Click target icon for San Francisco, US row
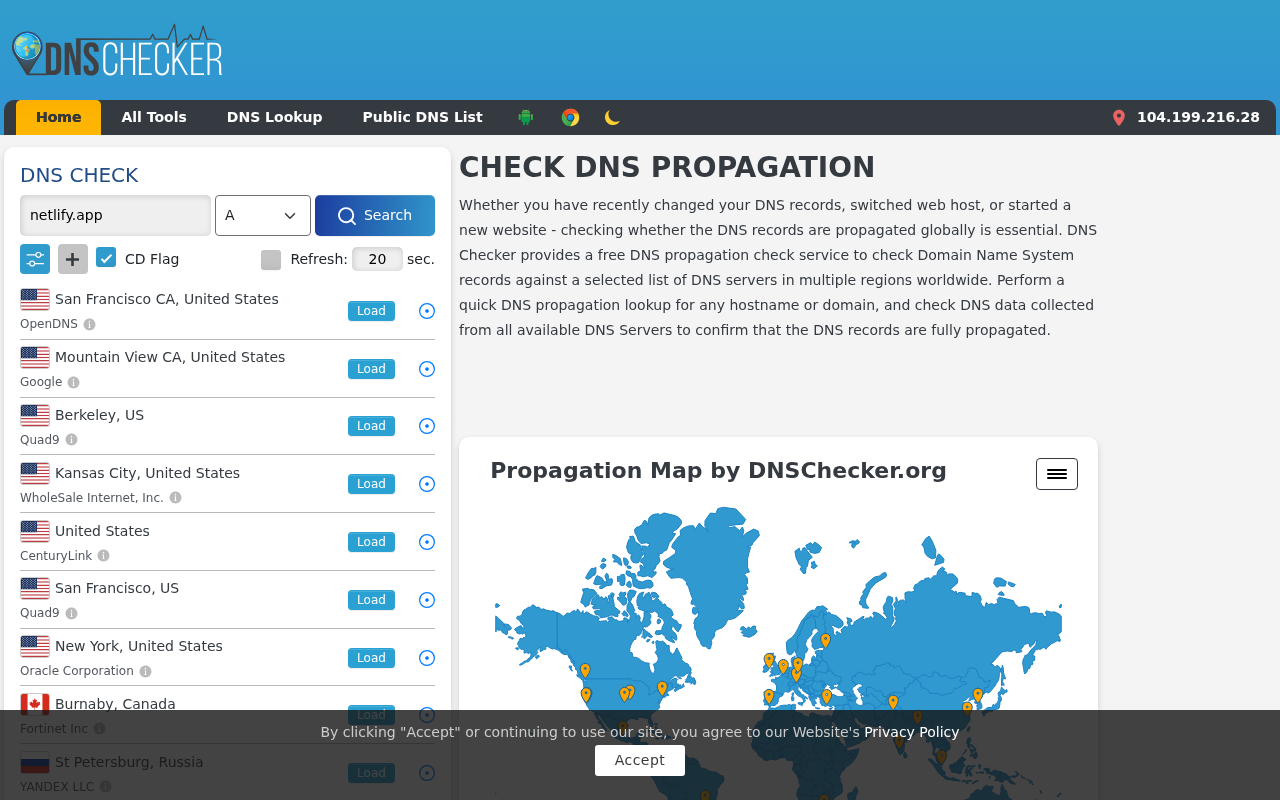 coord(427,600)
